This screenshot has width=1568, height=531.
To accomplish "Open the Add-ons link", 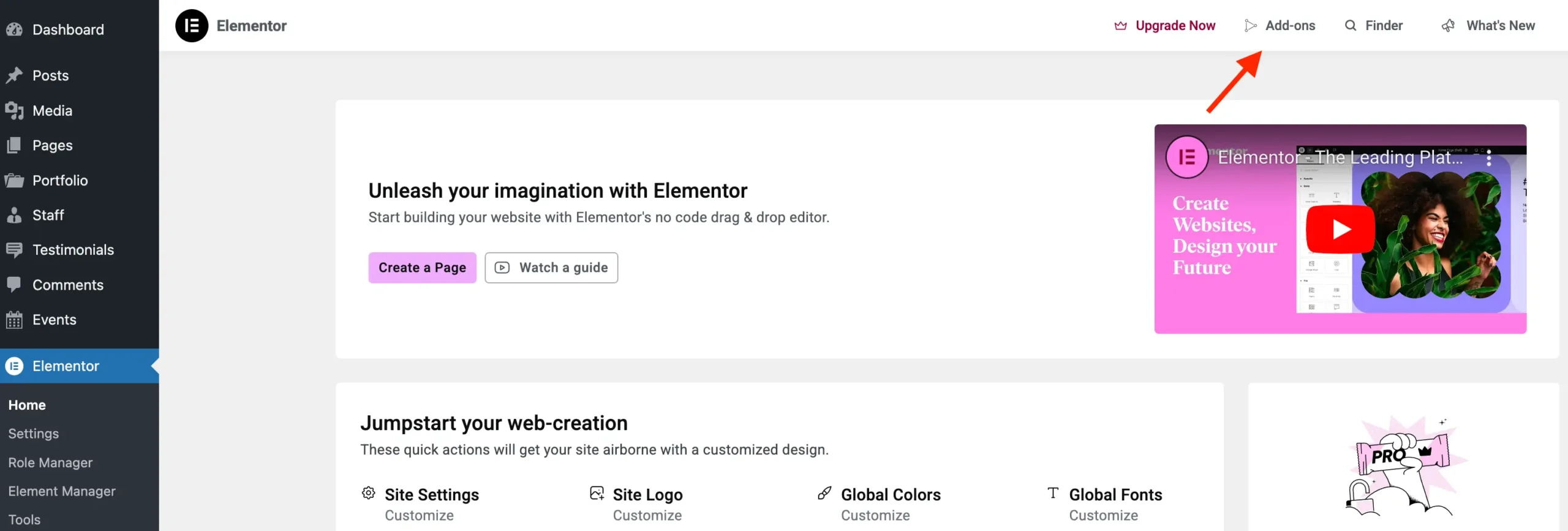I will pyautogui.click(x=1280, y=26).
